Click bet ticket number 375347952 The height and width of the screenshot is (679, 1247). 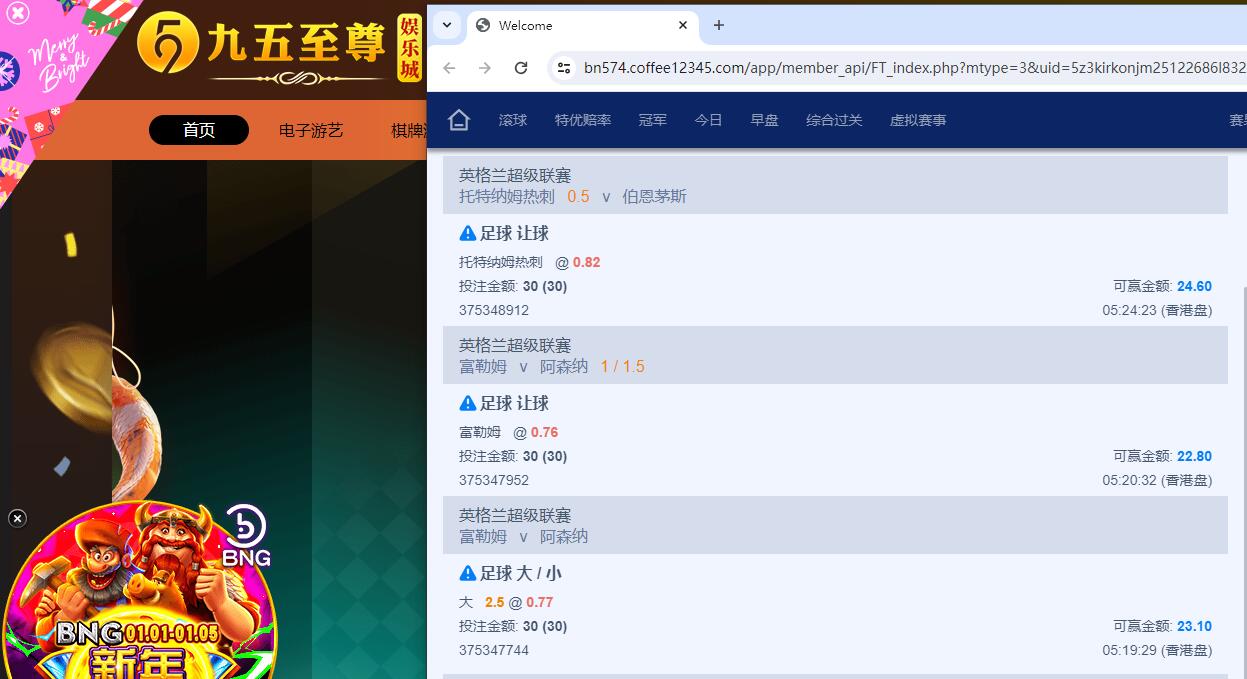point(494,480)
